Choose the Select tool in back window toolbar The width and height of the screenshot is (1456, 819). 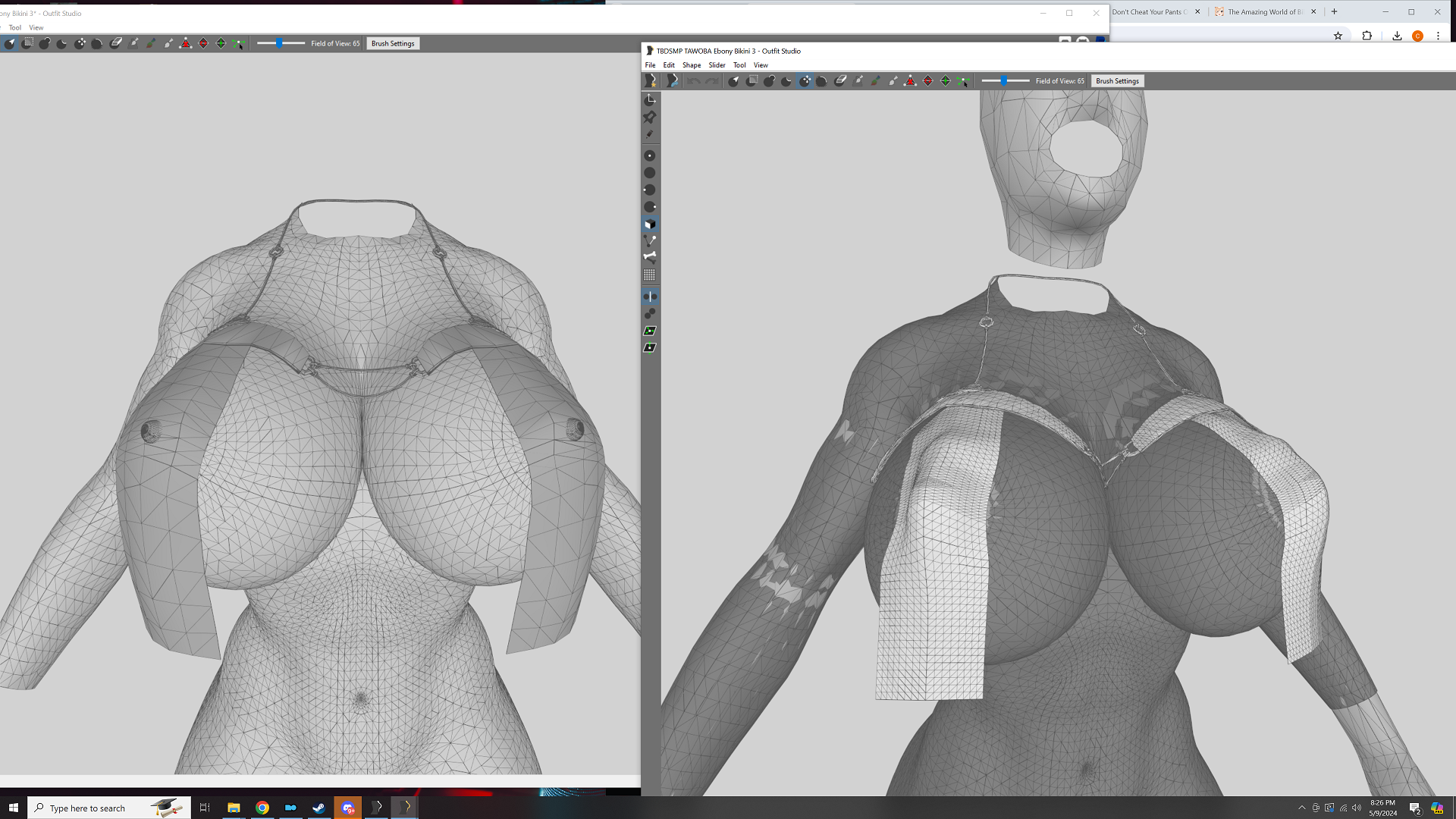point(9,43)
